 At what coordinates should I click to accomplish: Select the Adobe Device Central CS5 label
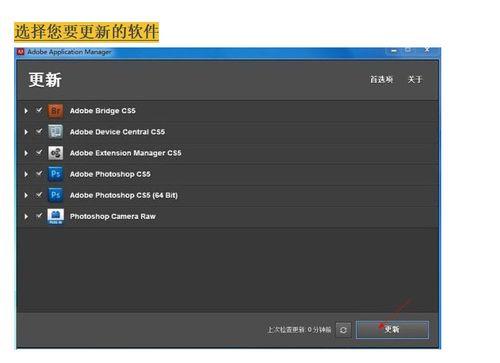tap(117, 132)
